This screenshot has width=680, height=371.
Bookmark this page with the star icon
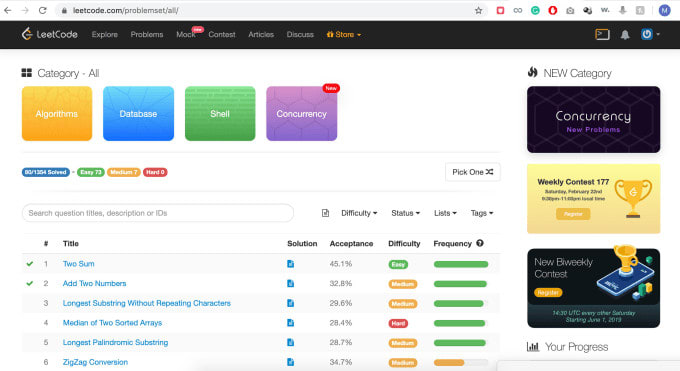[x=478, y=10]
